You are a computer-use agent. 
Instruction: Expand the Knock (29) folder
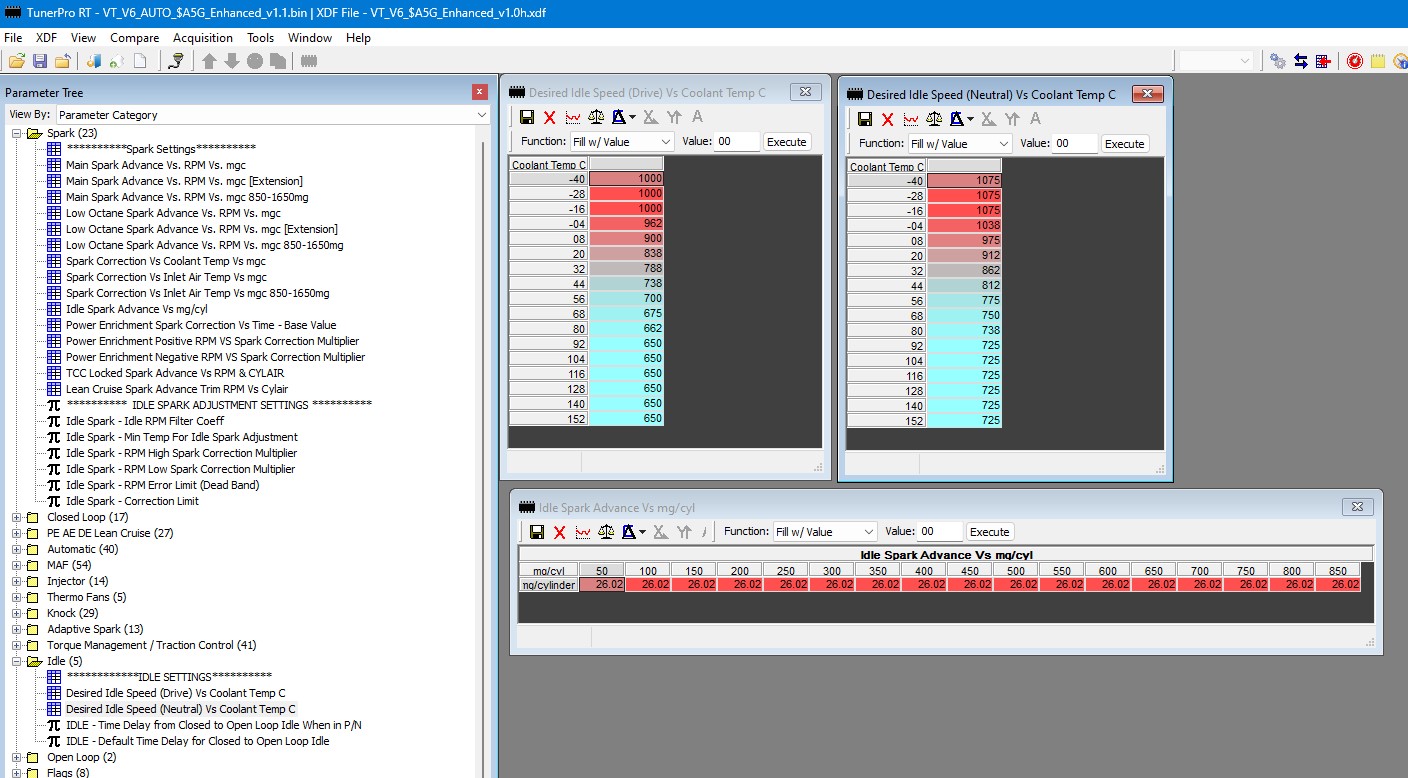tap(16, 613)
